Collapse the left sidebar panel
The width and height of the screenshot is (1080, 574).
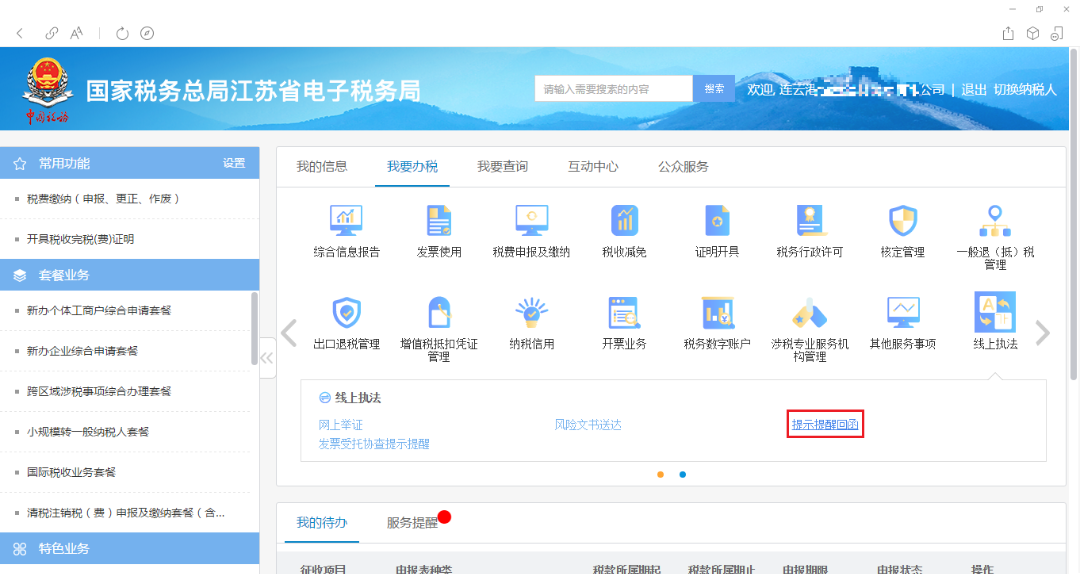267,358
